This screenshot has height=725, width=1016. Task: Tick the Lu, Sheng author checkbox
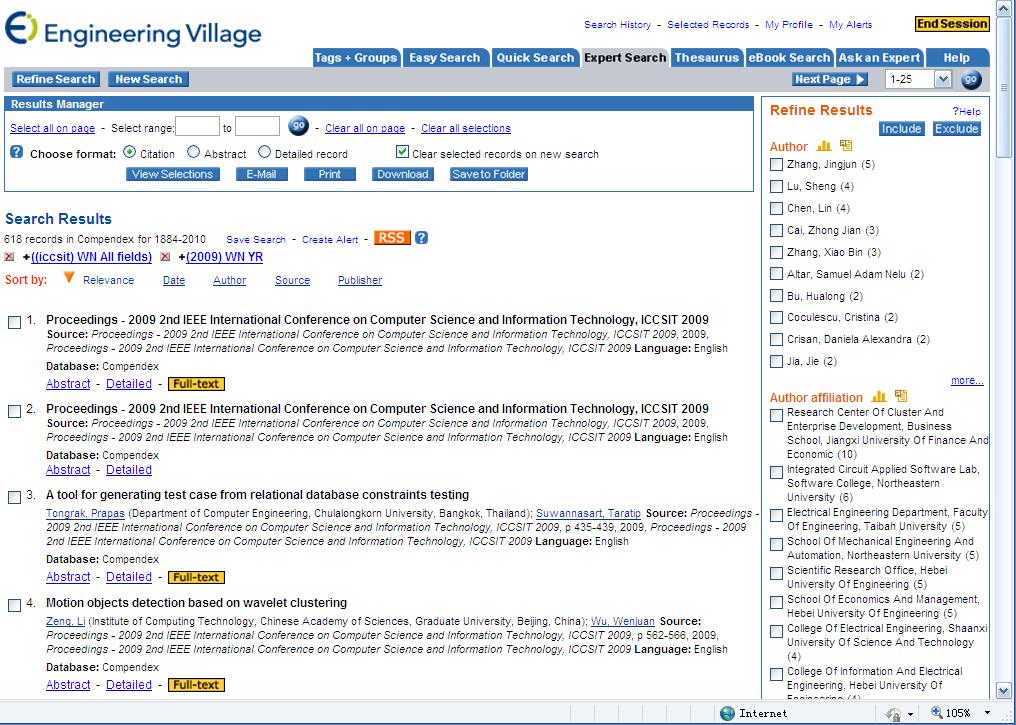[x=776, y=187]
